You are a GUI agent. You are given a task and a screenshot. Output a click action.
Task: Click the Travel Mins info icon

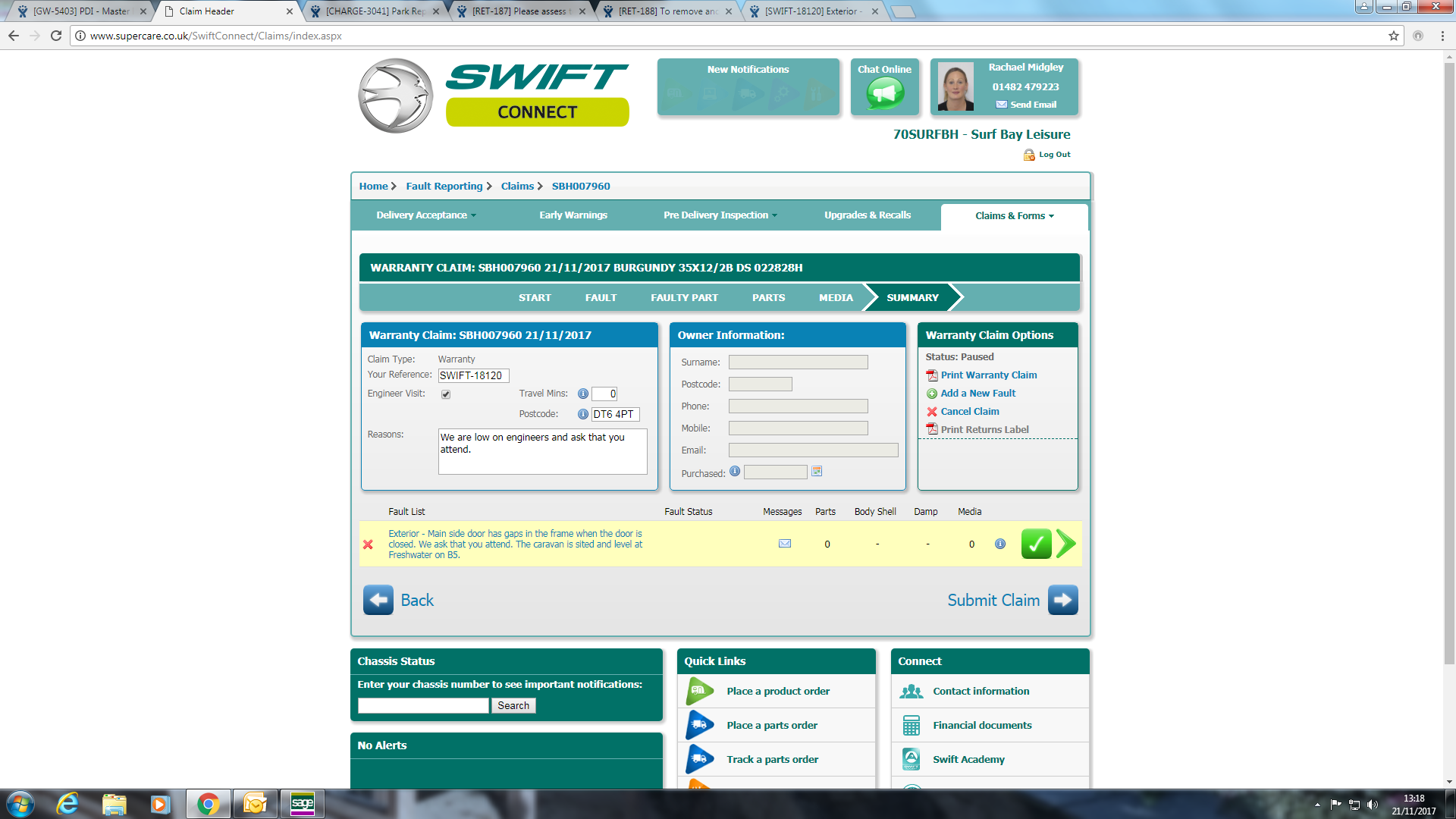pyautogui.click(x=583, y=394)
